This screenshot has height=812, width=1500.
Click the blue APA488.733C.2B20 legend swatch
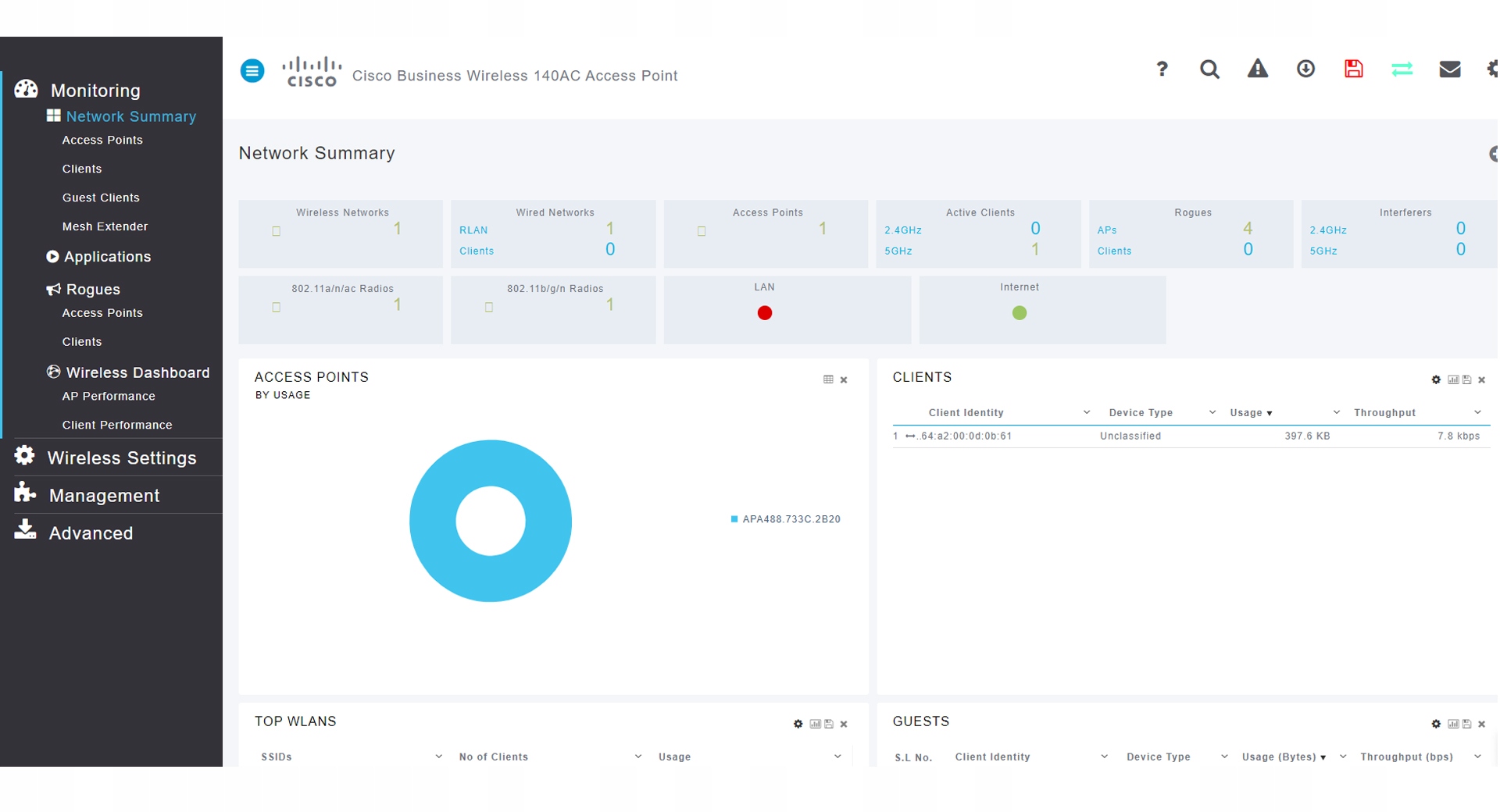(734, 519)
